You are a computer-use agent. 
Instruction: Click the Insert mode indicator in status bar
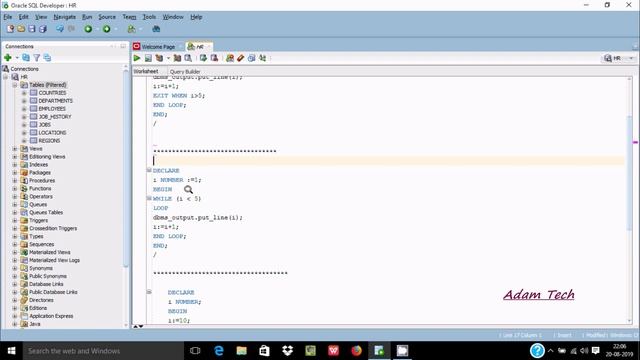(x=564, y=335)
